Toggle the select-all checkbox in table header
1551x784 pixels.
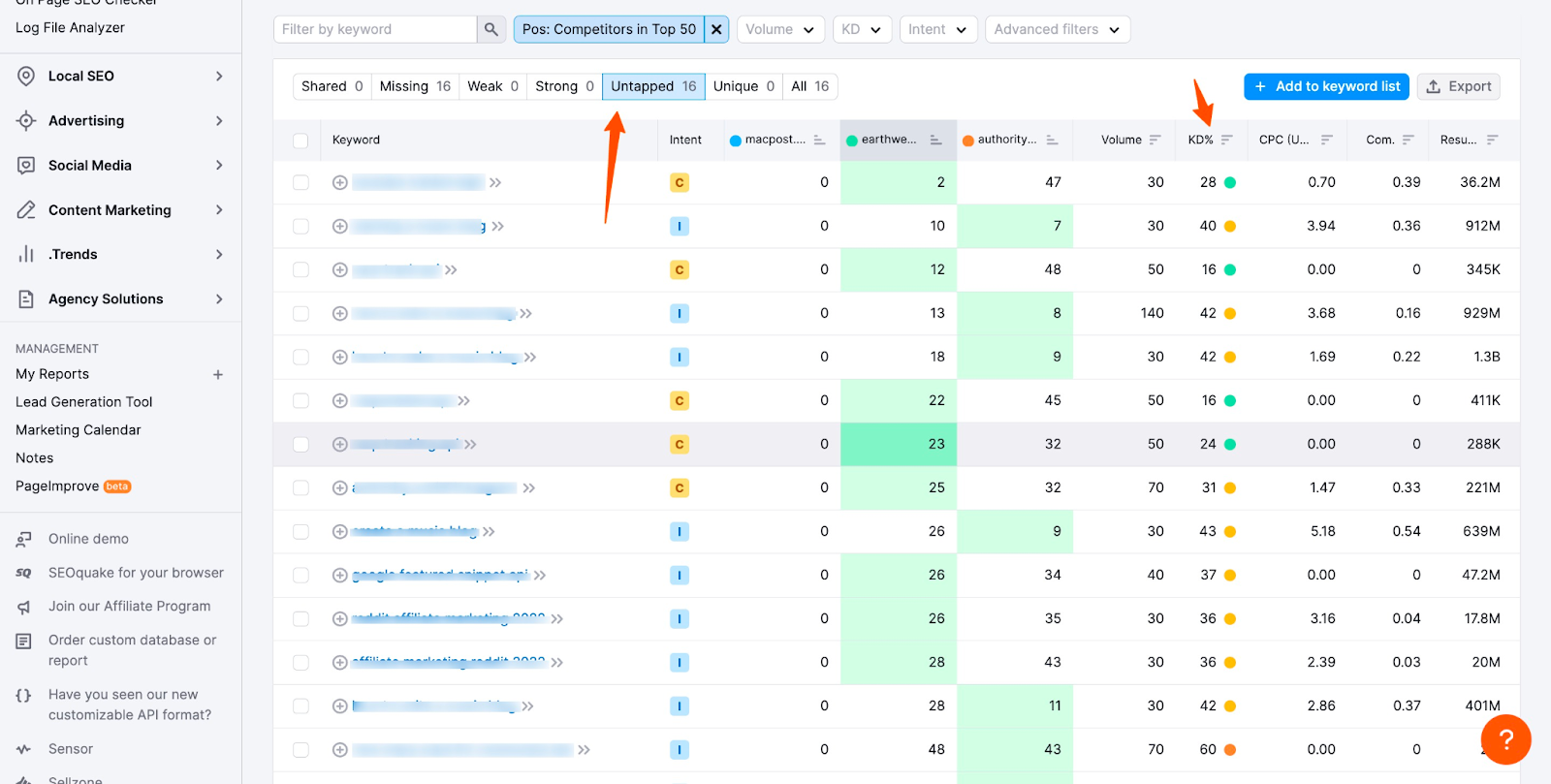pyautogui.click(x=301, y=141)
